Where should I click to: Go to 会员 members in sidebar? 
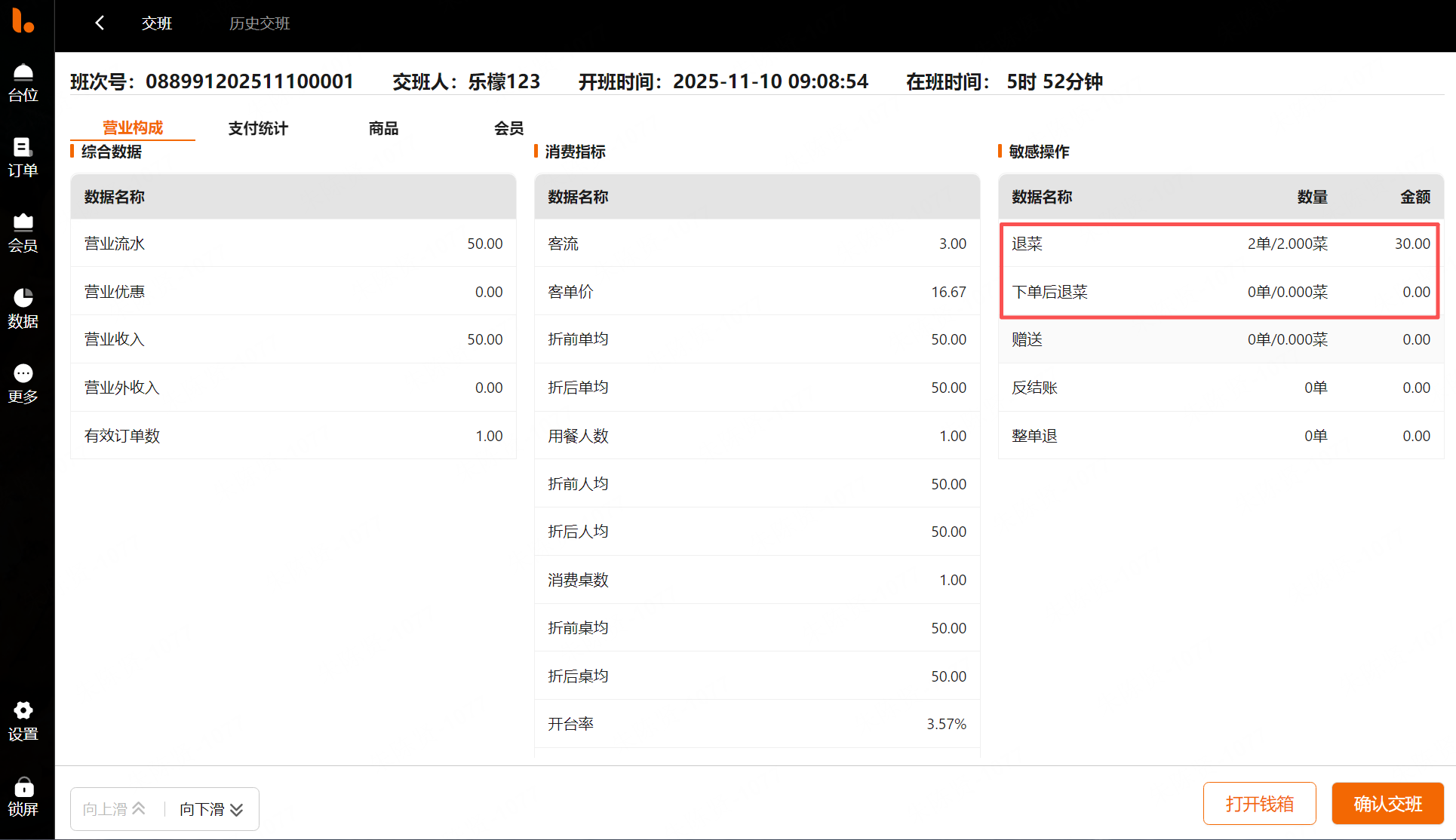(x=23, y=232)
